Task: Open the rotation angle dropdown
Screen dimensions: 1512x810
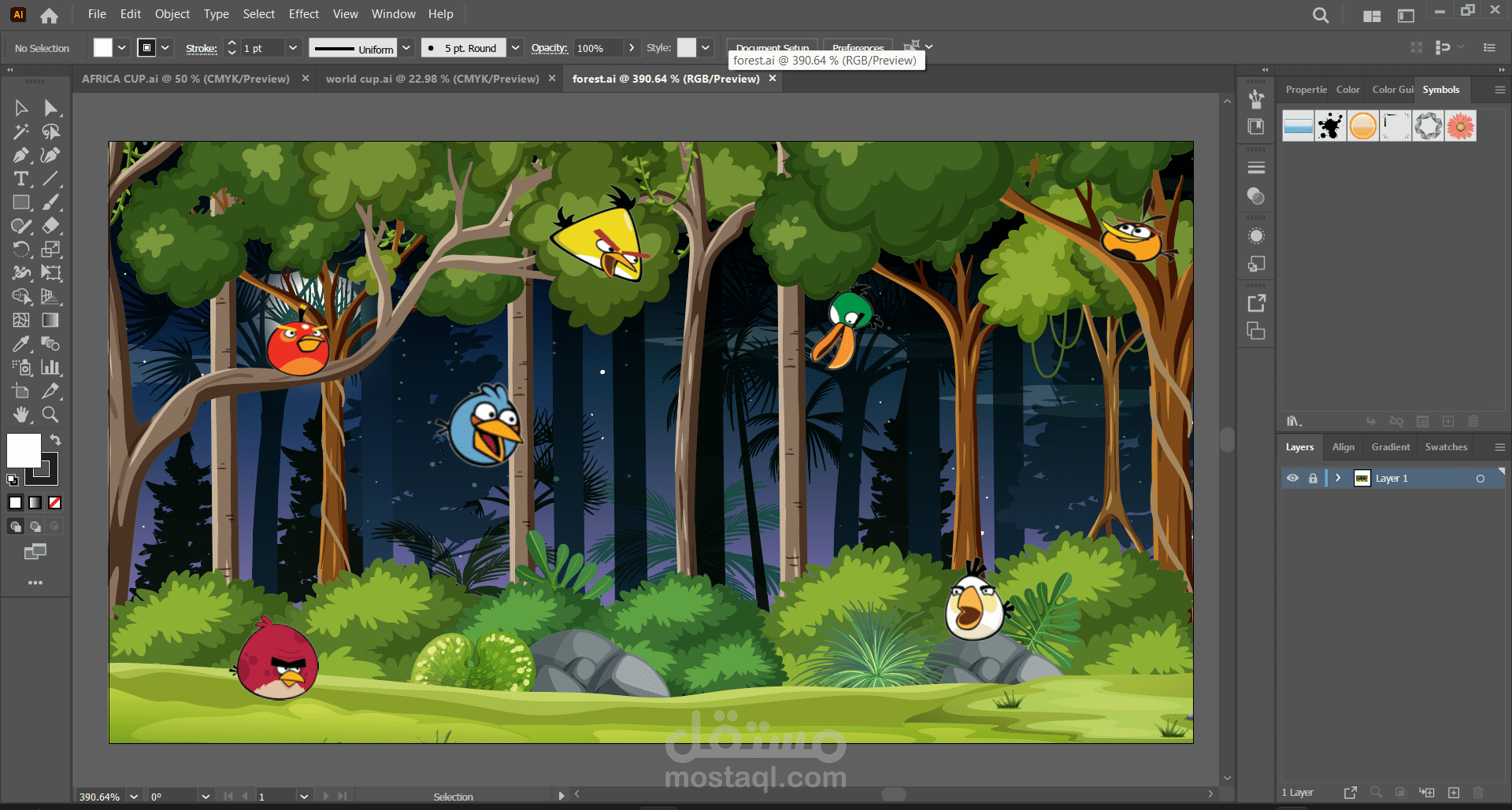Action: tap(206, 797)
